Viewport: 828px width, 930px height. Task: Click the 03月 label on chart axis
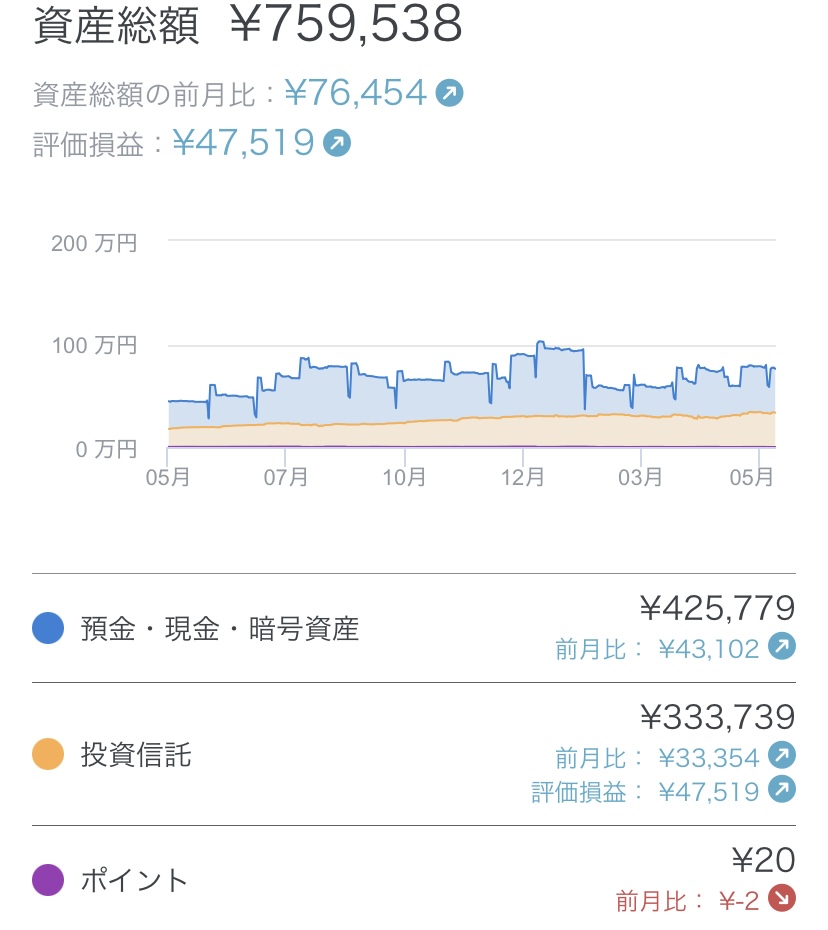pos(640,478)
